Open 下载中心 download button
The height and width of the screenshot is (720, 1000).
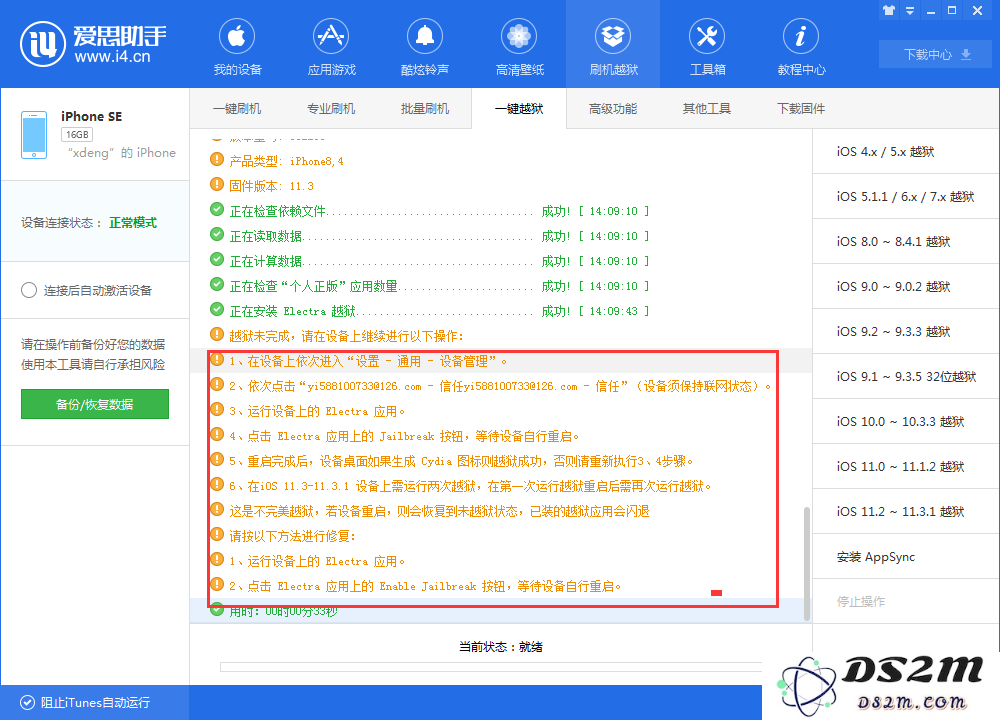coord(936,54)
